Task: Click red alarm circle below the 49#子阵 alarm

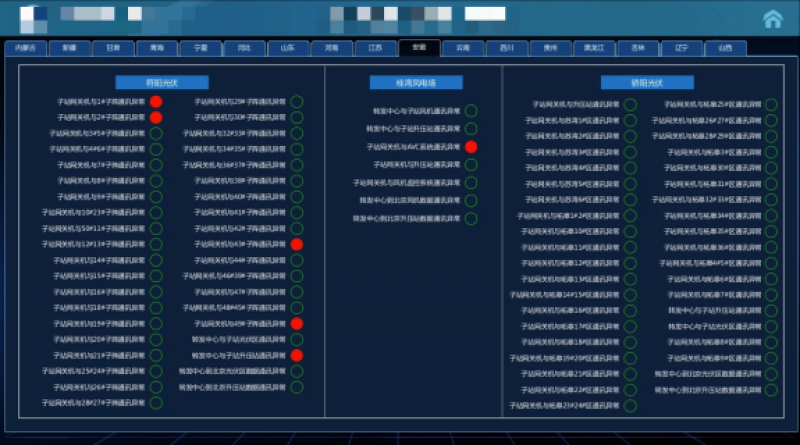Action: click(x=296, y=355)
